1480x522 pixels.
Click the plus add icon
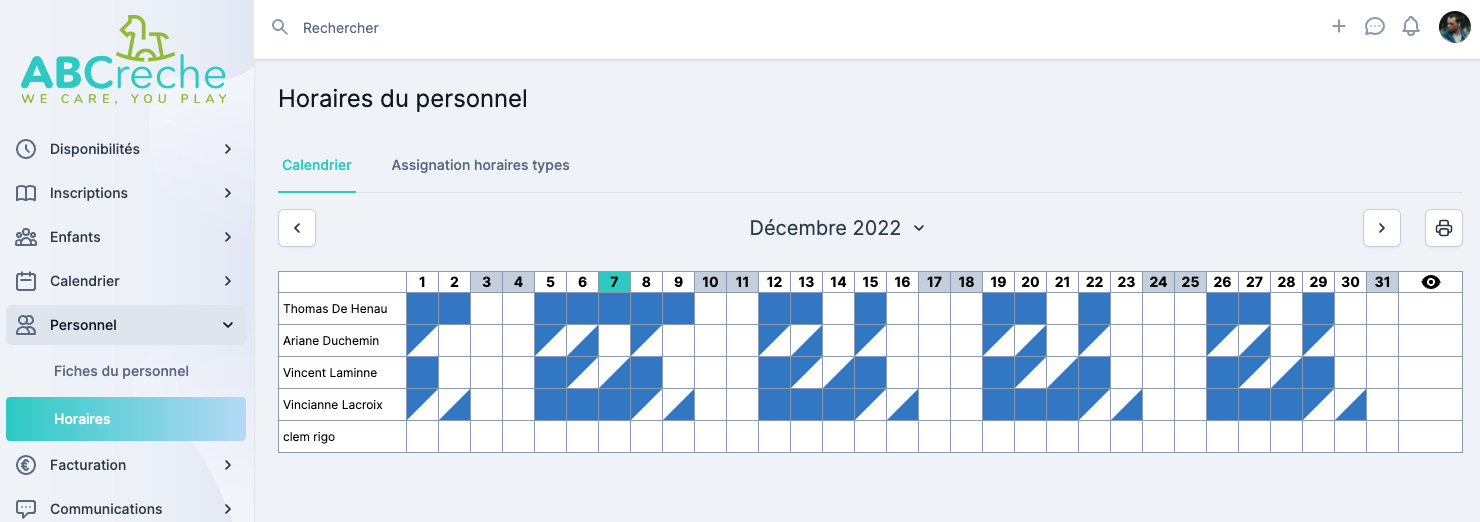(1338, 27)
